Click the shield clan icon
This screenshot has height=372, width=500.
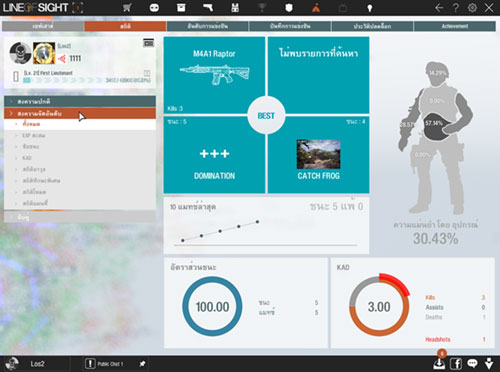point(289,7)
